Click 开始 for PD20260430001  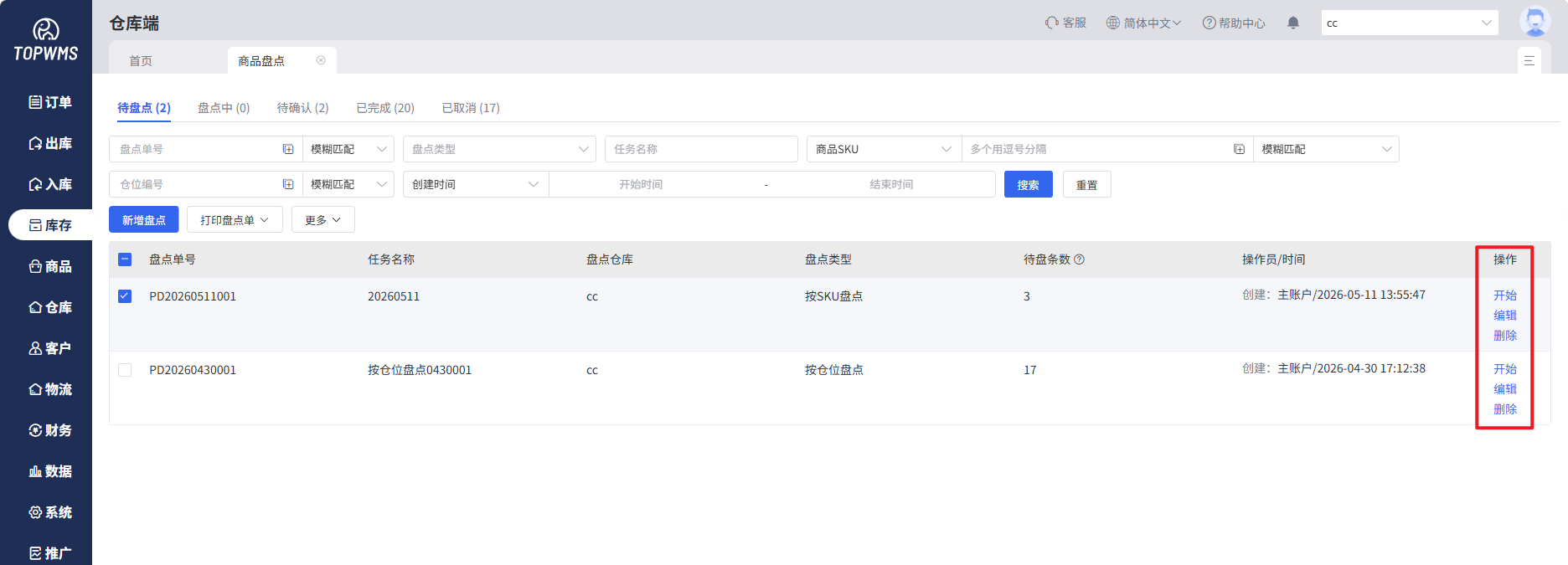pos(1505,369)
